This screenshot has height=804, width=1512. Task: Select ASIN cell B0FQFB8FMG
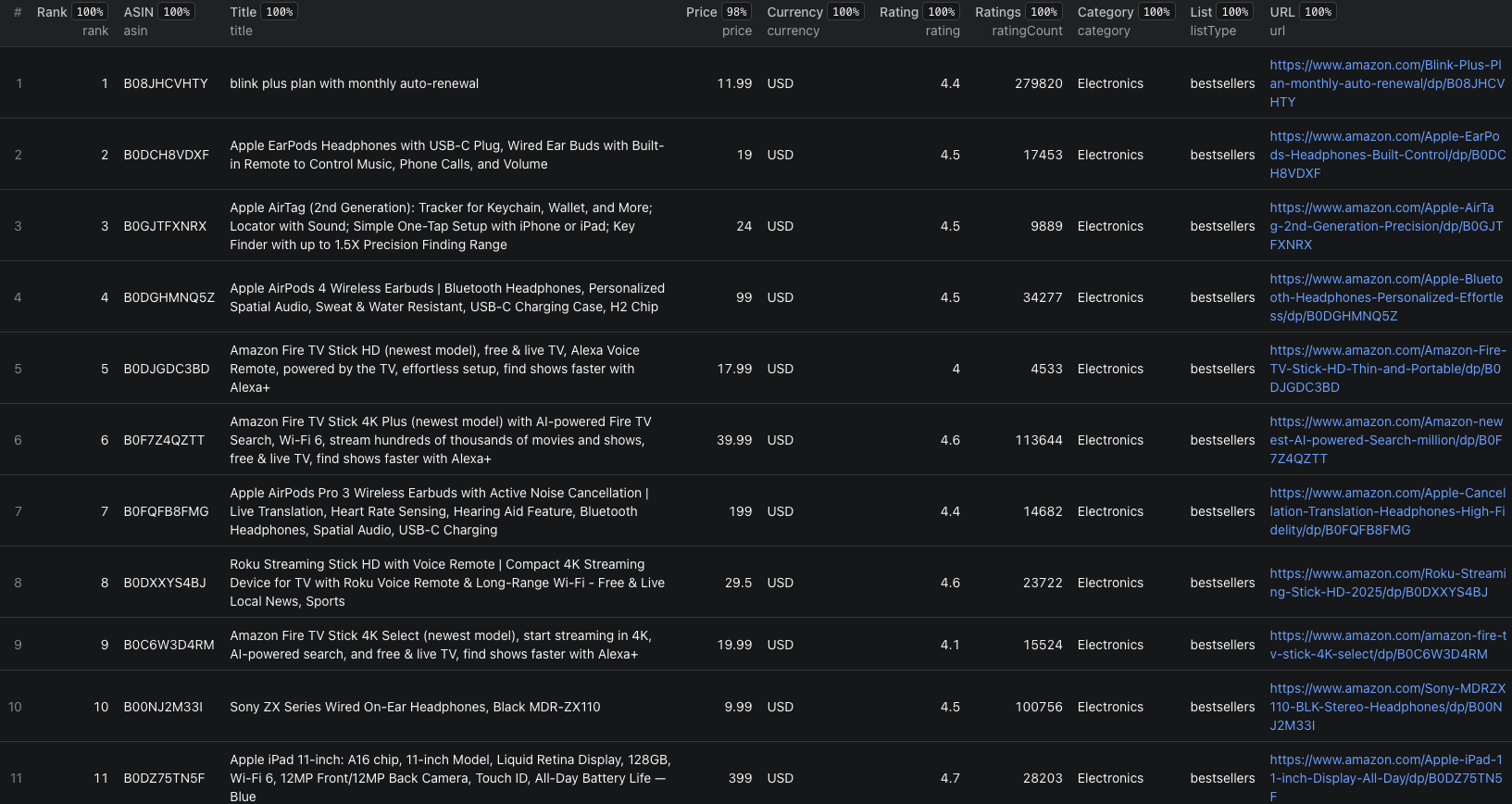167,511
